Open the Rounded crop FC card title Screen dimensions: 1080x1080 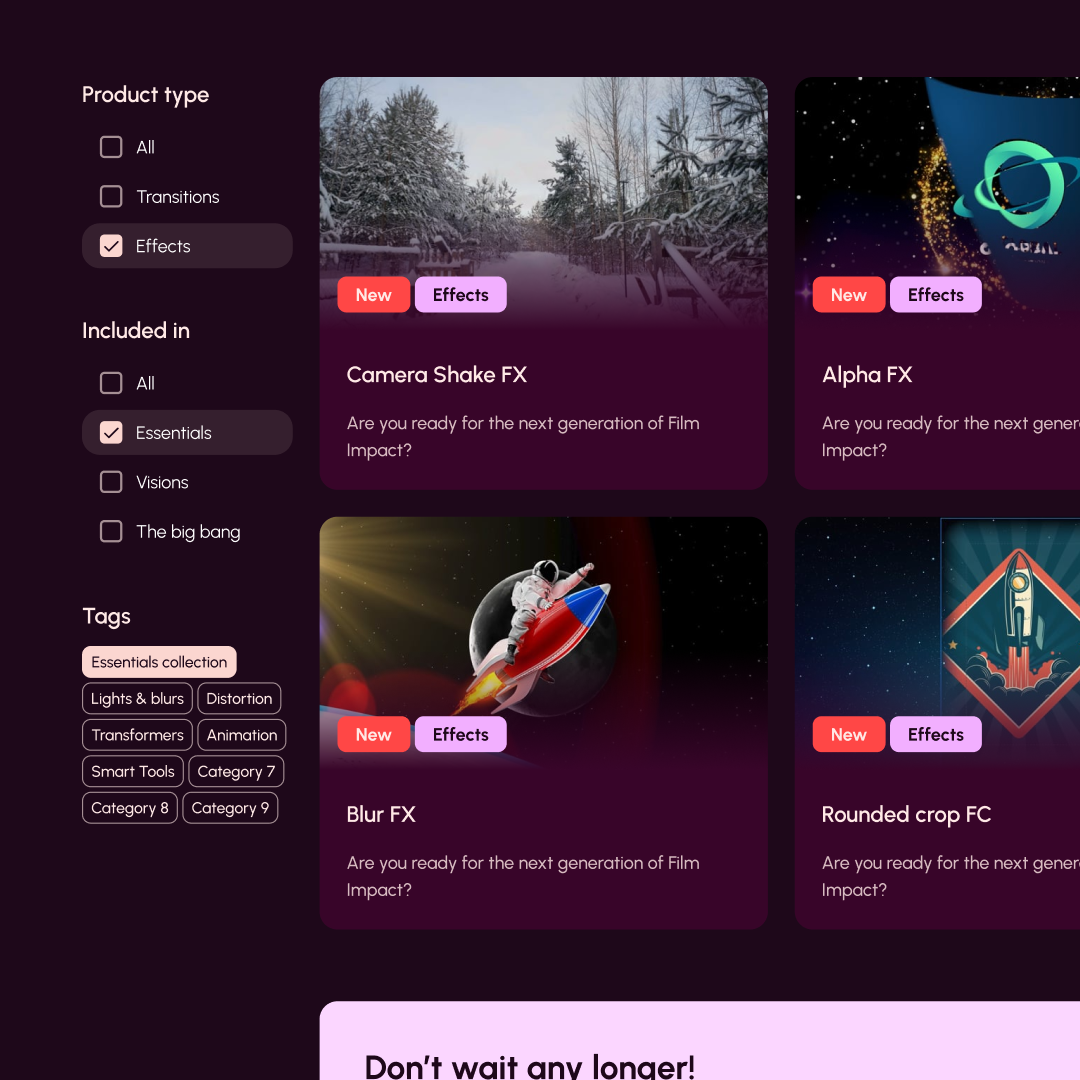click(906, 815)
